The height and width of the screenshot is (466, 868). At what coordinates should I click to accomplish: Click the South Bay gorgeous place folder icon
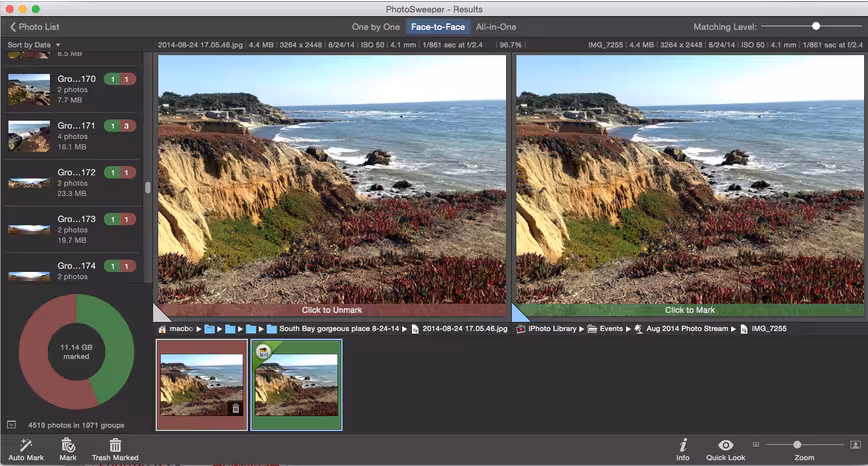[x=272, y=329]
